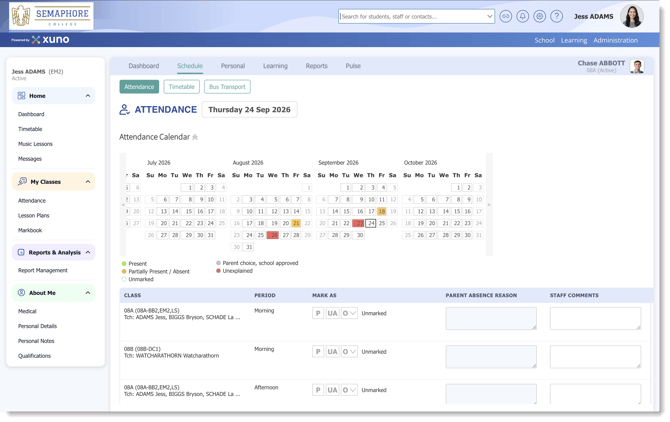Click Parent Absence Reason box for 08A Morning
Image resolution: width=670 pixels, height=422 pixels.
click(491, 319)
